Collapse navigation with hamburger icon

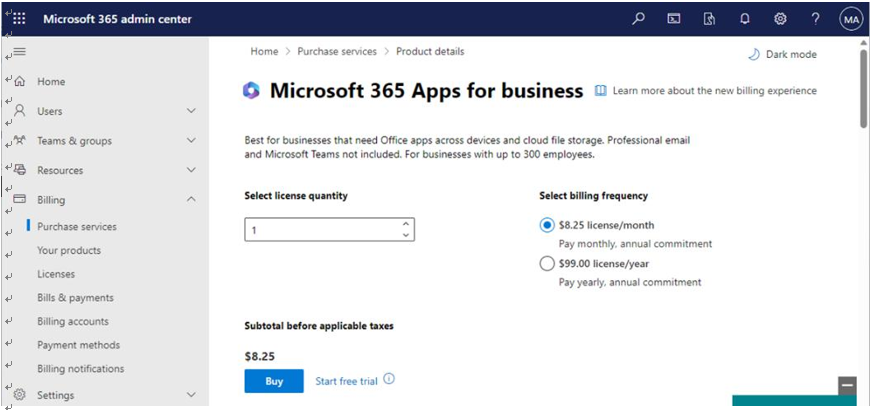tap(19, 52)
